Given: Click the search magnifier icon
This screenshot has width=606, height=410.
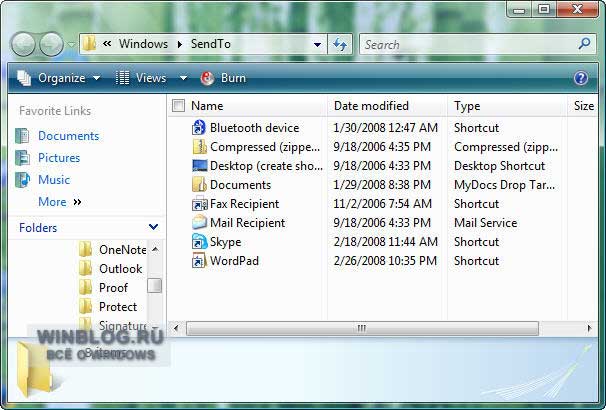Looking at the screenshot, I should tap(585, 44).
